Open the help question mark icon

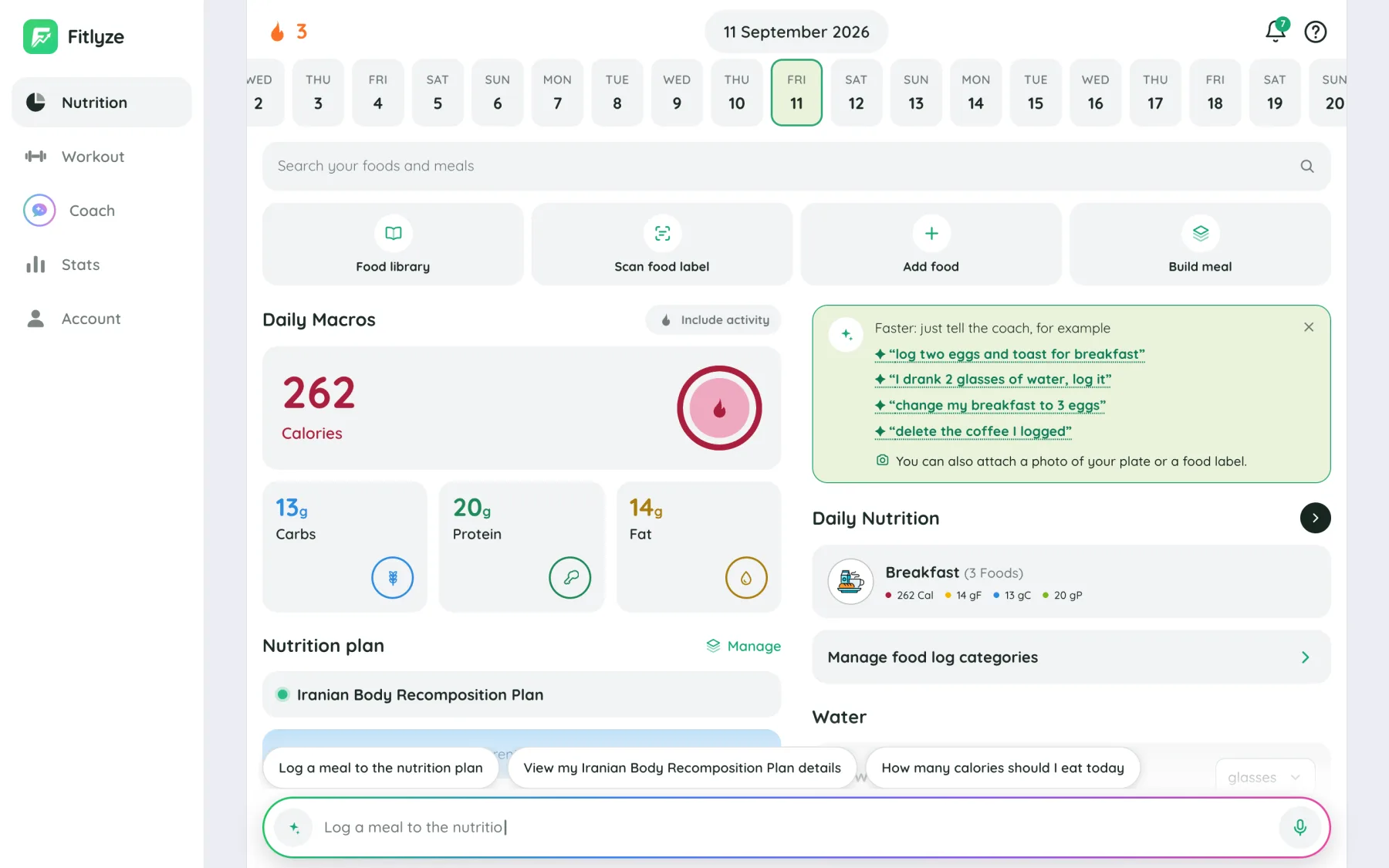coord(1316,32)
